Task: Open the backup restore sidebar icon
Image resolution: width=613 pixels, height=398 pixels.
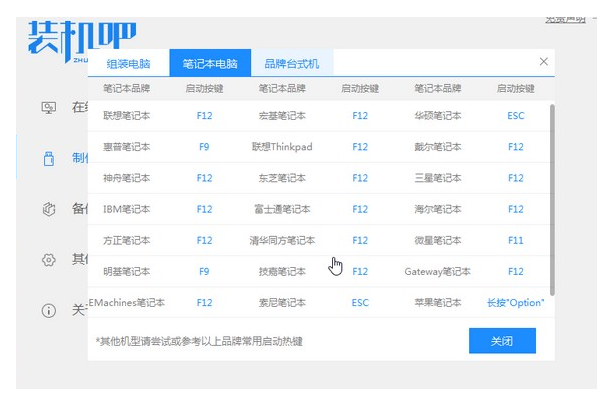Action: pyautogui.click(x=49, y=209)
